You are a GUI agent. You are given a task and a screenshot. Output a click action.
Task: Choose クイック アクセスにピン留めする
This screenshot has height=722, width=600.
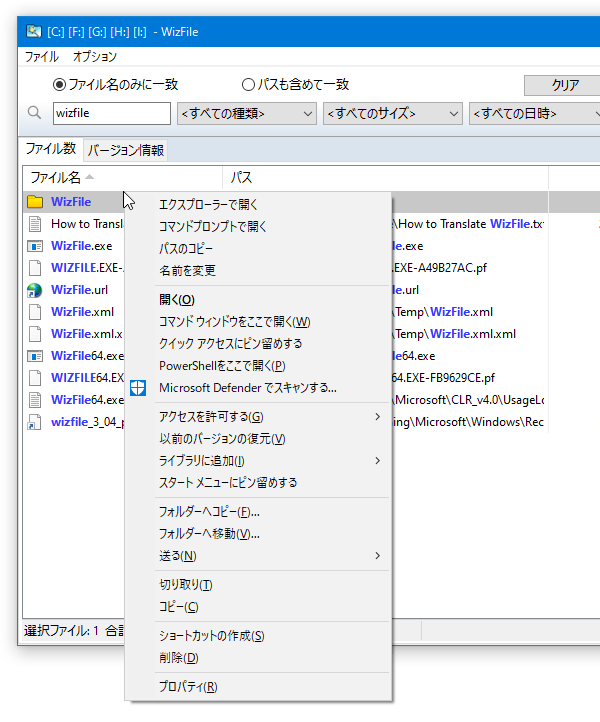point(258,344)
